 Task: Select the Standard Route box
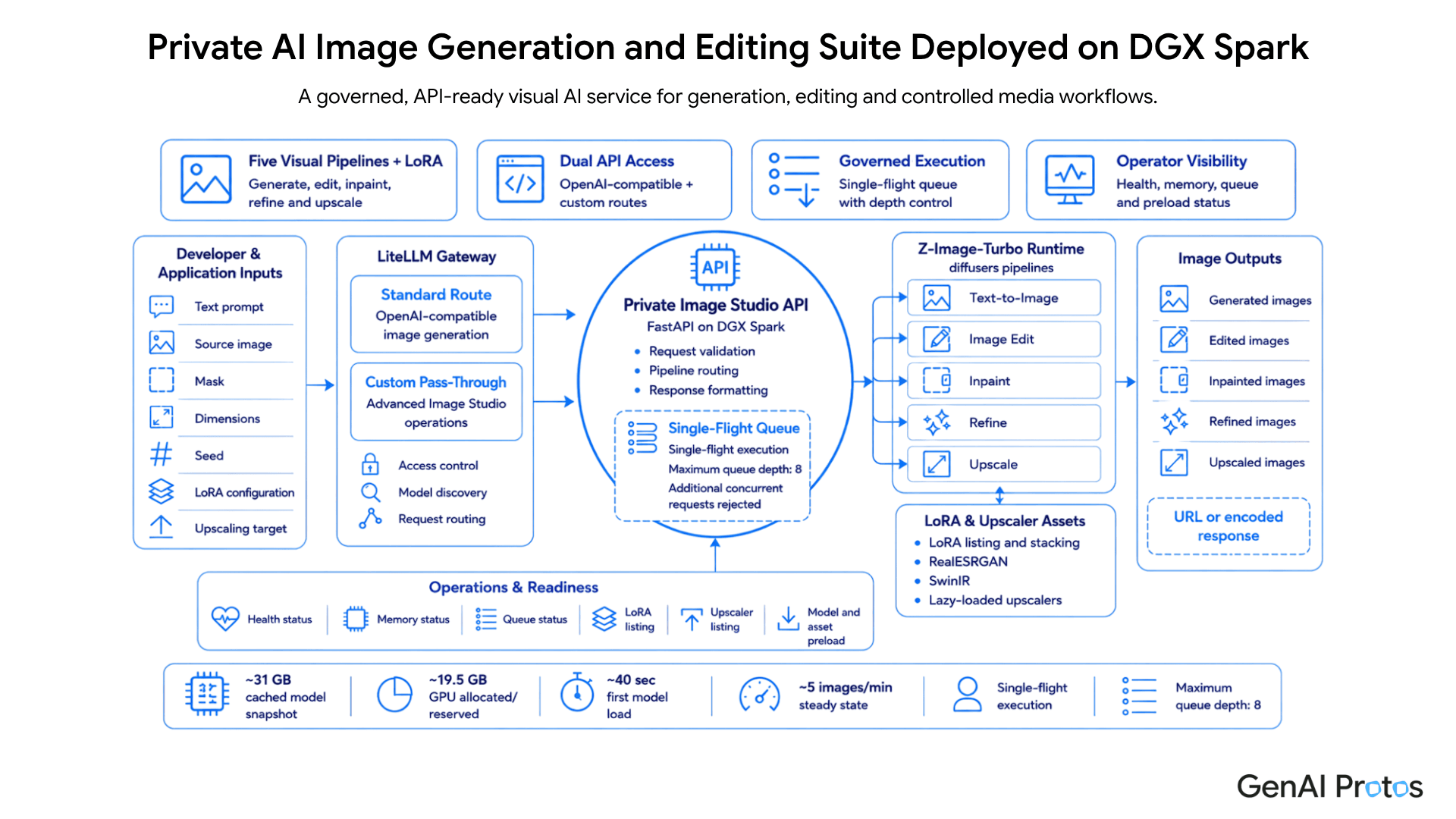(436, 314)
